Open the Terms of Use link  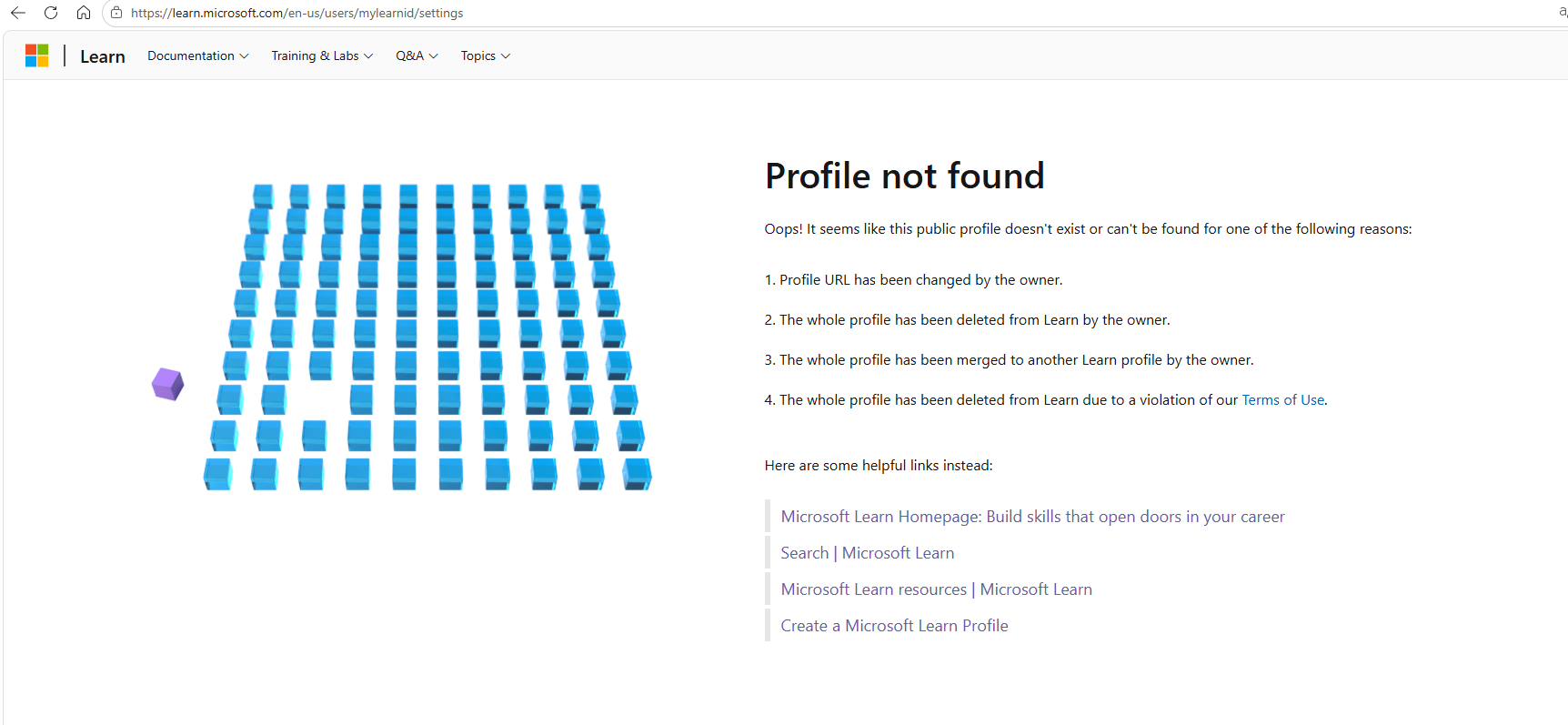pos(1282,400)
